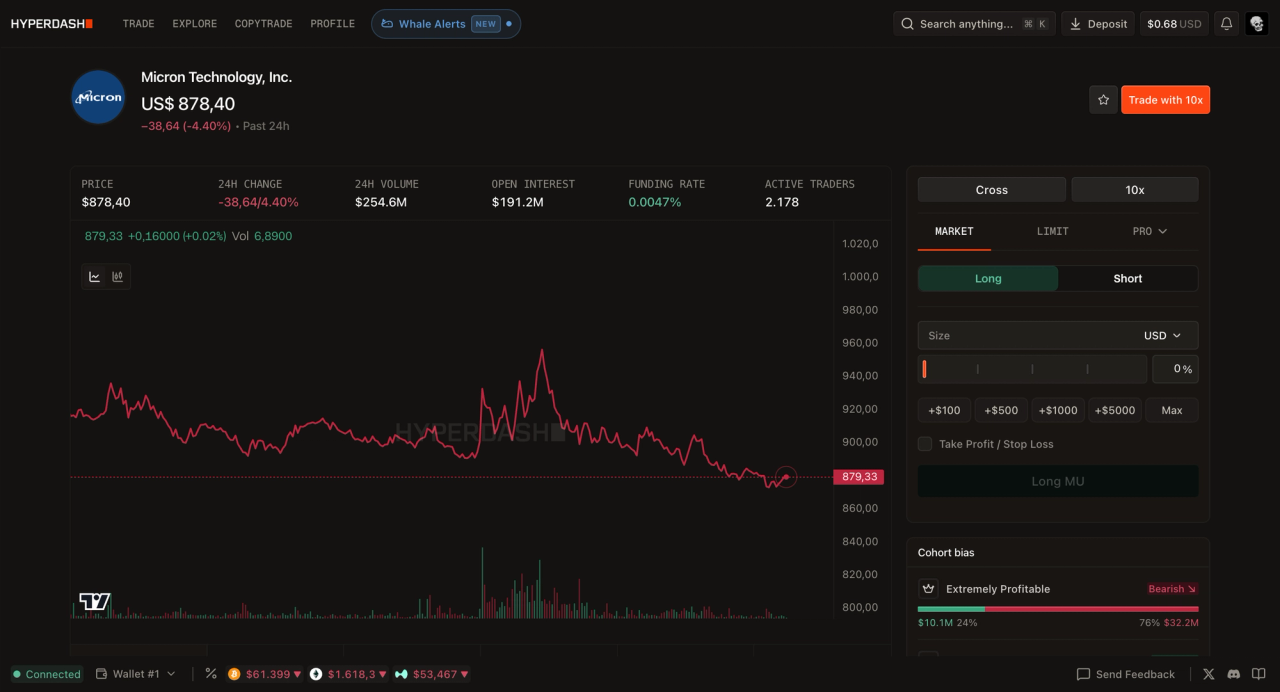1280x692 pixels.
Task: Click the Search anything field
Action: (974, 24)
